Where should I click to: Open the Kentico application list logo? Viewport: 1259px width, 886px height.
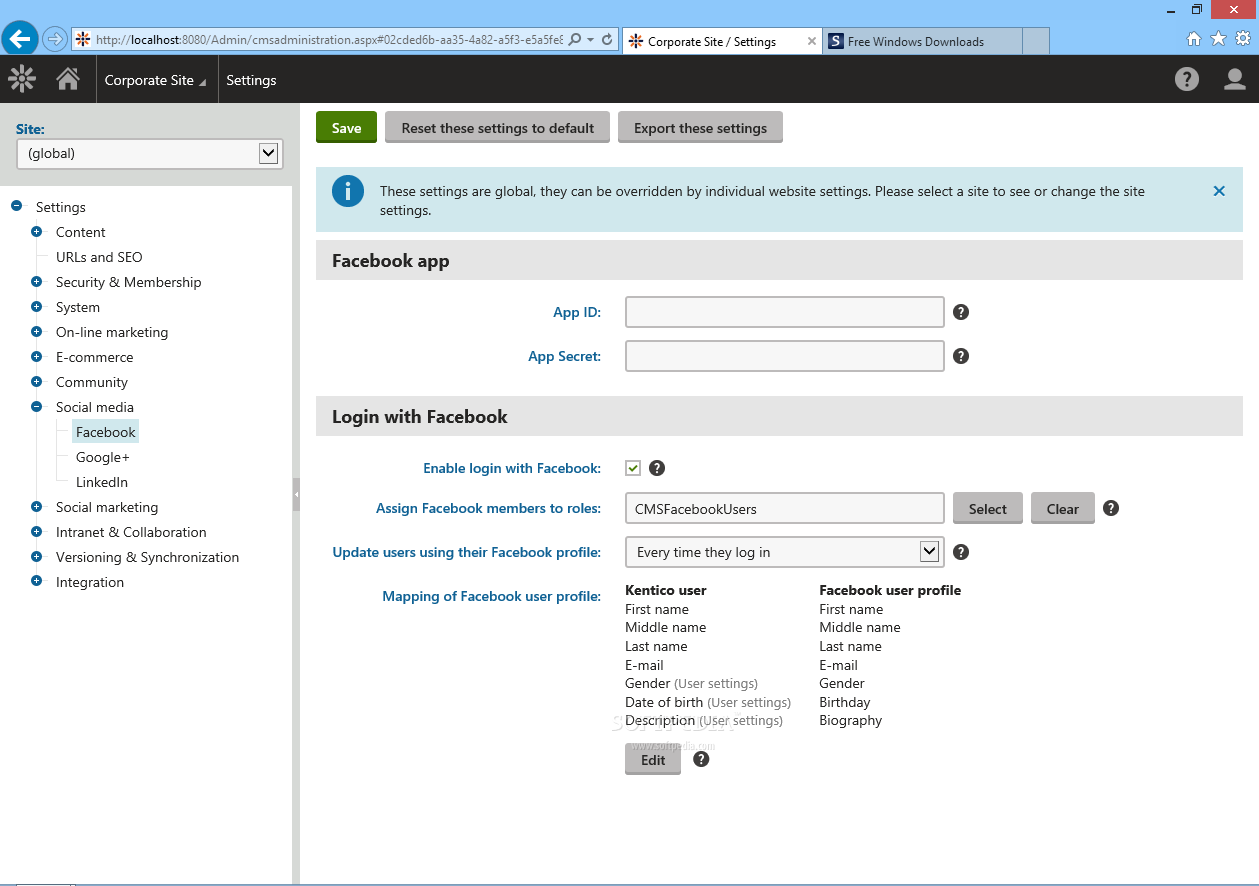click(x=22, y=79)
